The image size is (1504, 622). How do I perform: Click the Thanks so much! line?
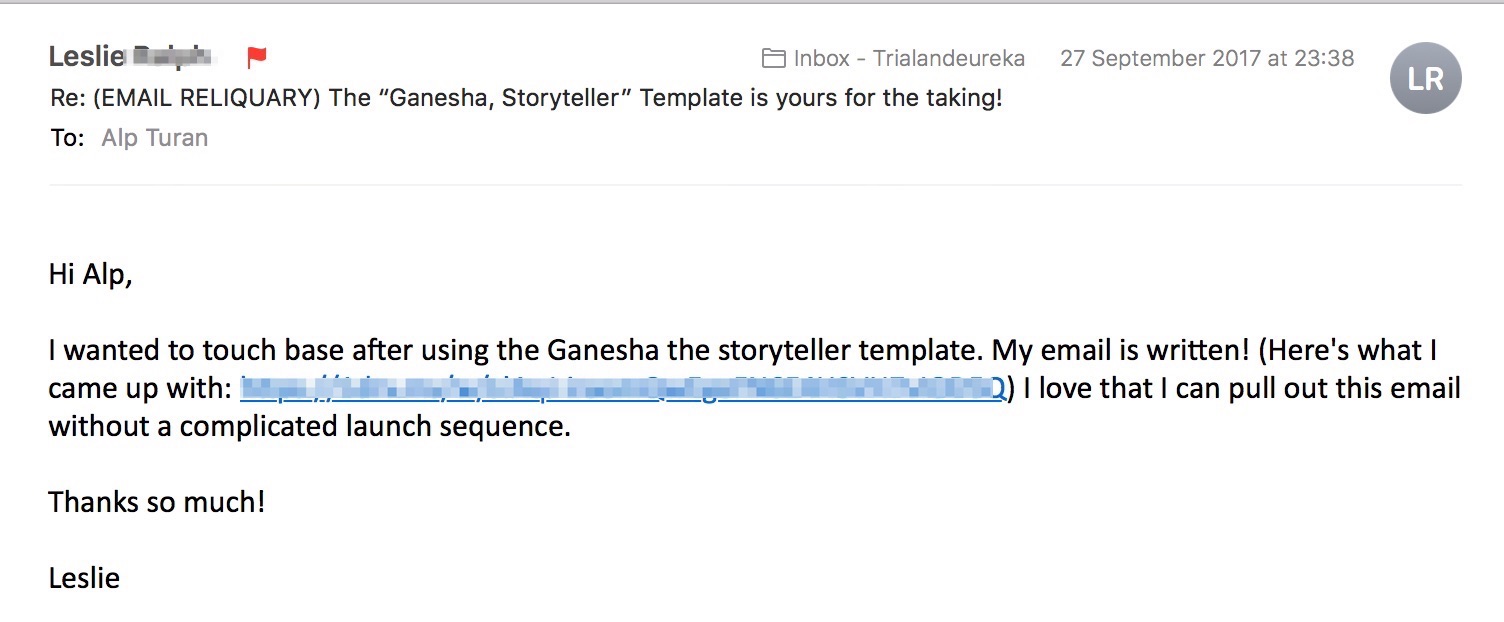pyautogui.click(x=156, y=501)
